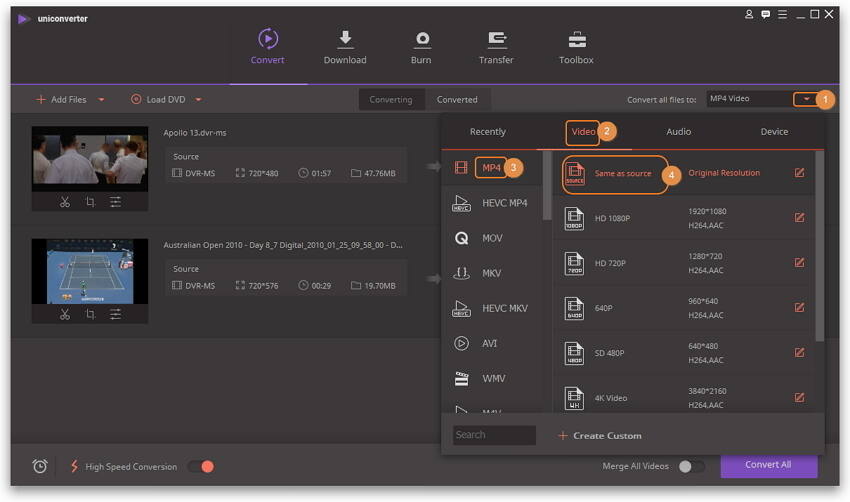Choose MP4 format in the list
850x502 pixels.
(x=492, y=168)
